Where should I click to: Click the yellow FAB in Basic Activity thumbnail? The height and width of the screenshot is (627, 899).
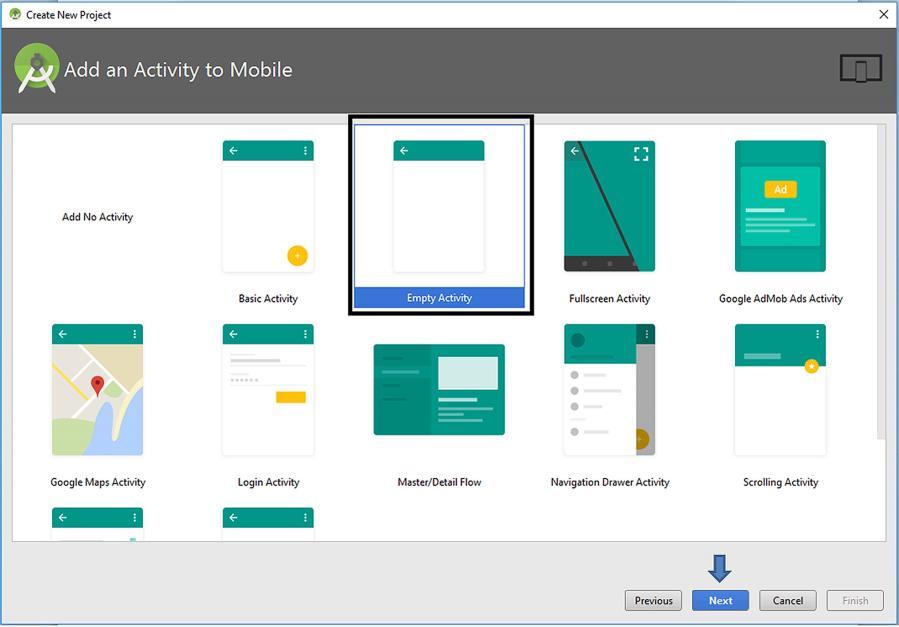coord(297,256)
